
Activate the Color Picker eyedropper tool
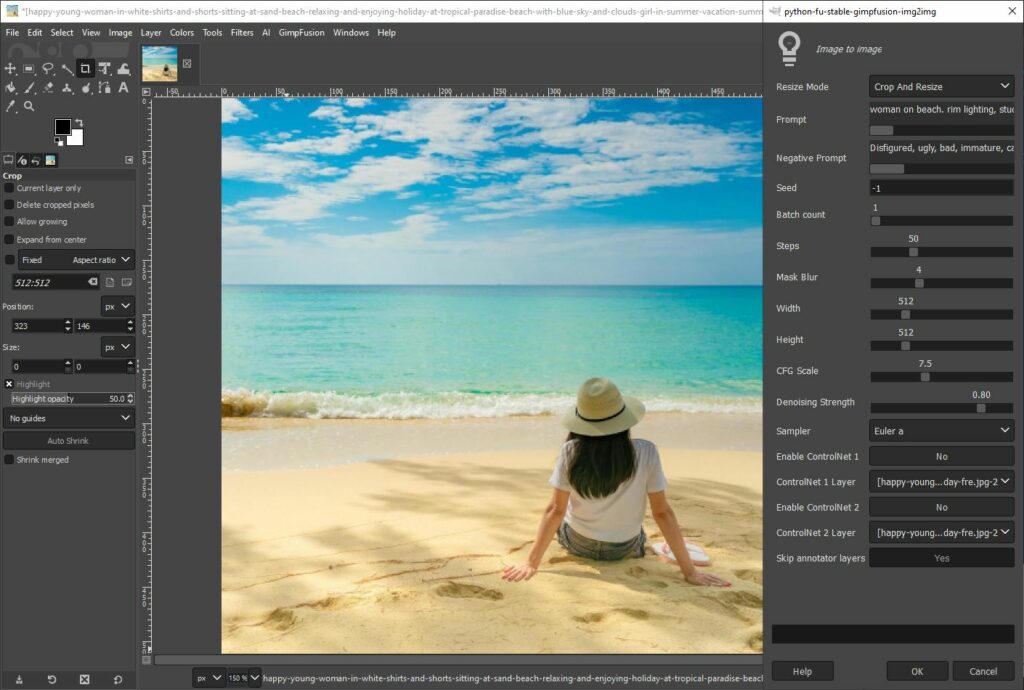click(x=10, y=106)
